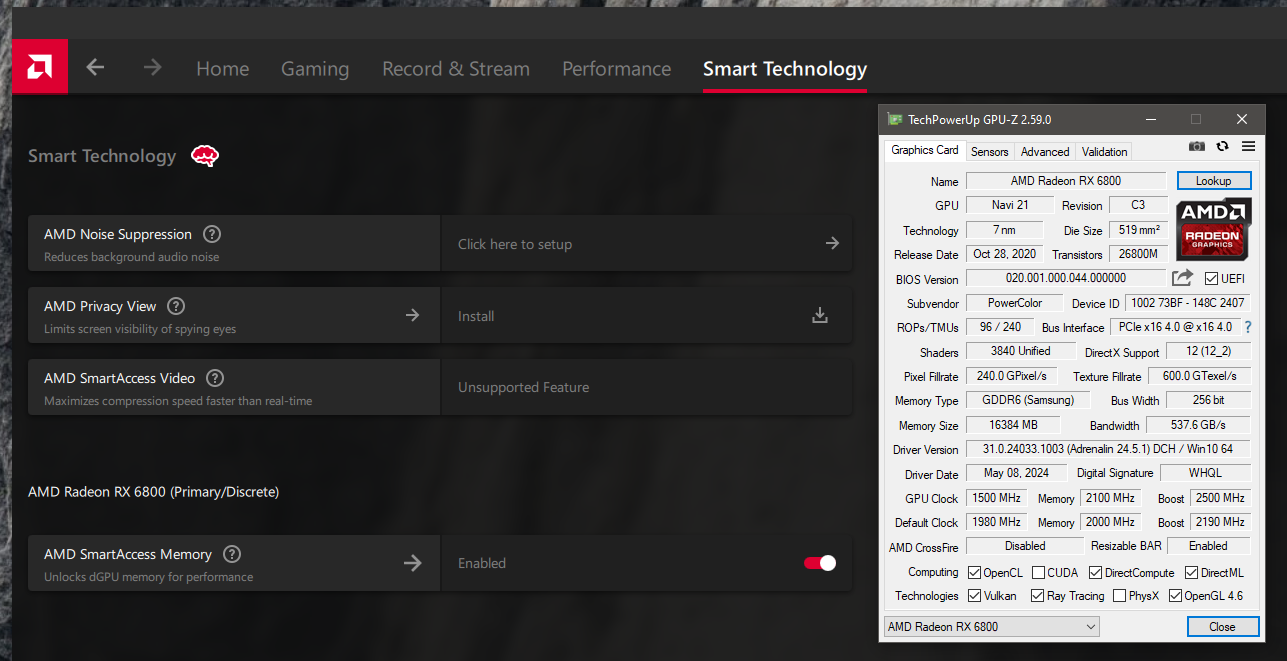Click the Lookup button

click(x=1213, y=181)
